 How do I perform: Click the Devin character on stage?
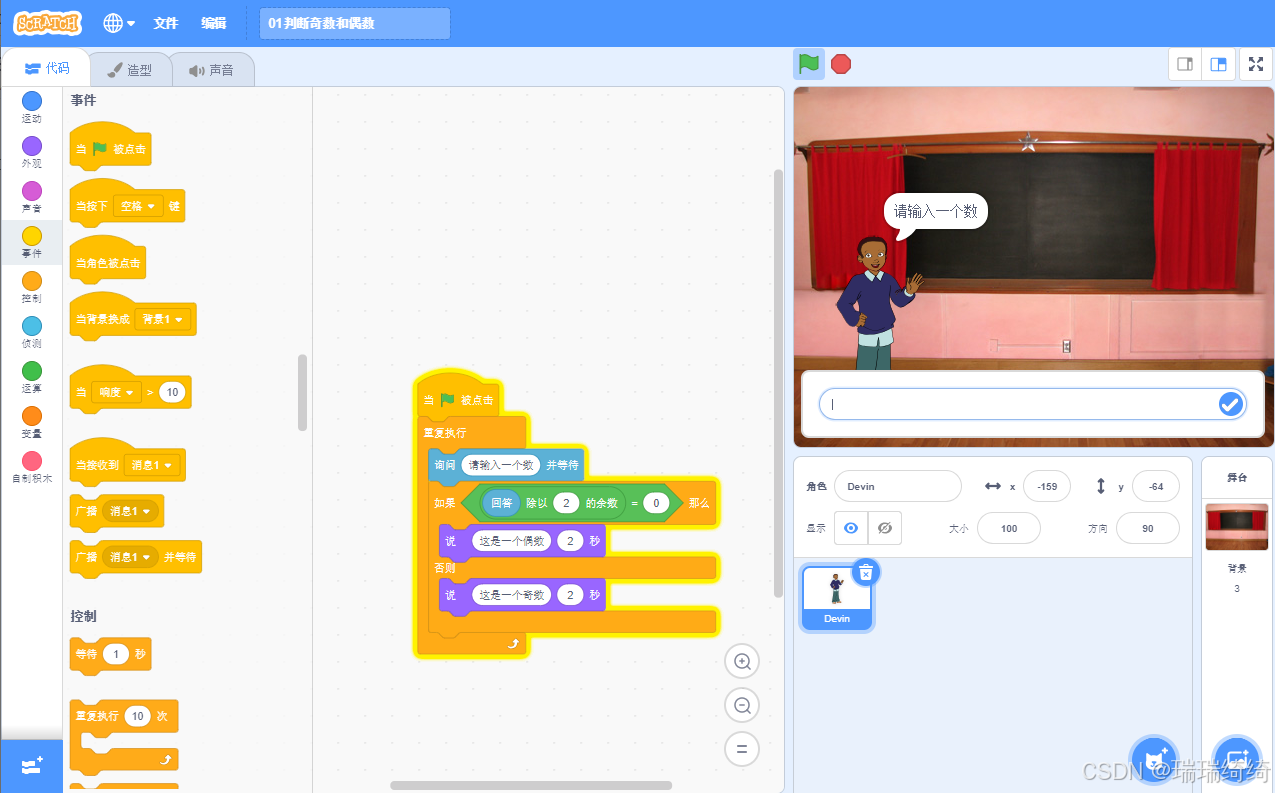coord(877,305)
